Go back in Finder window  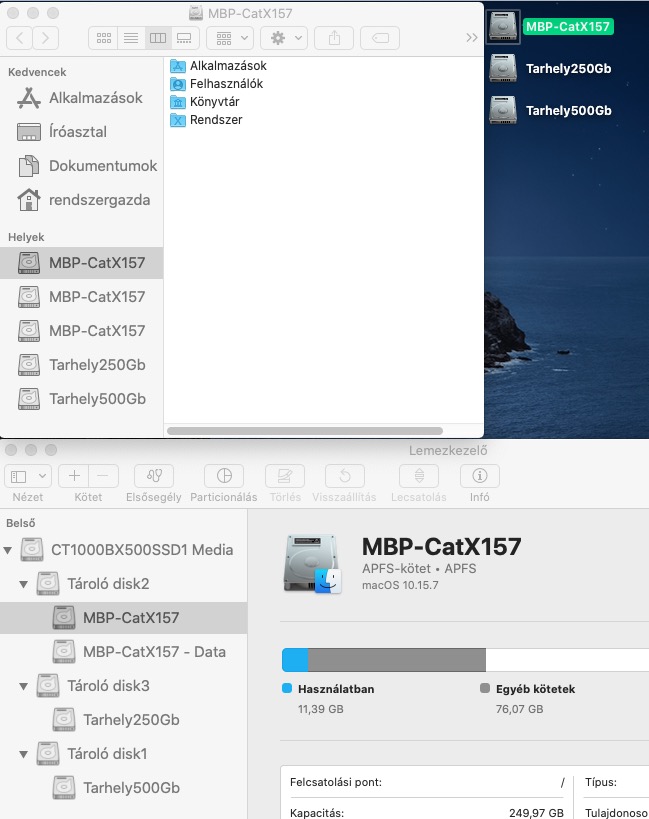tap(19, 38)
